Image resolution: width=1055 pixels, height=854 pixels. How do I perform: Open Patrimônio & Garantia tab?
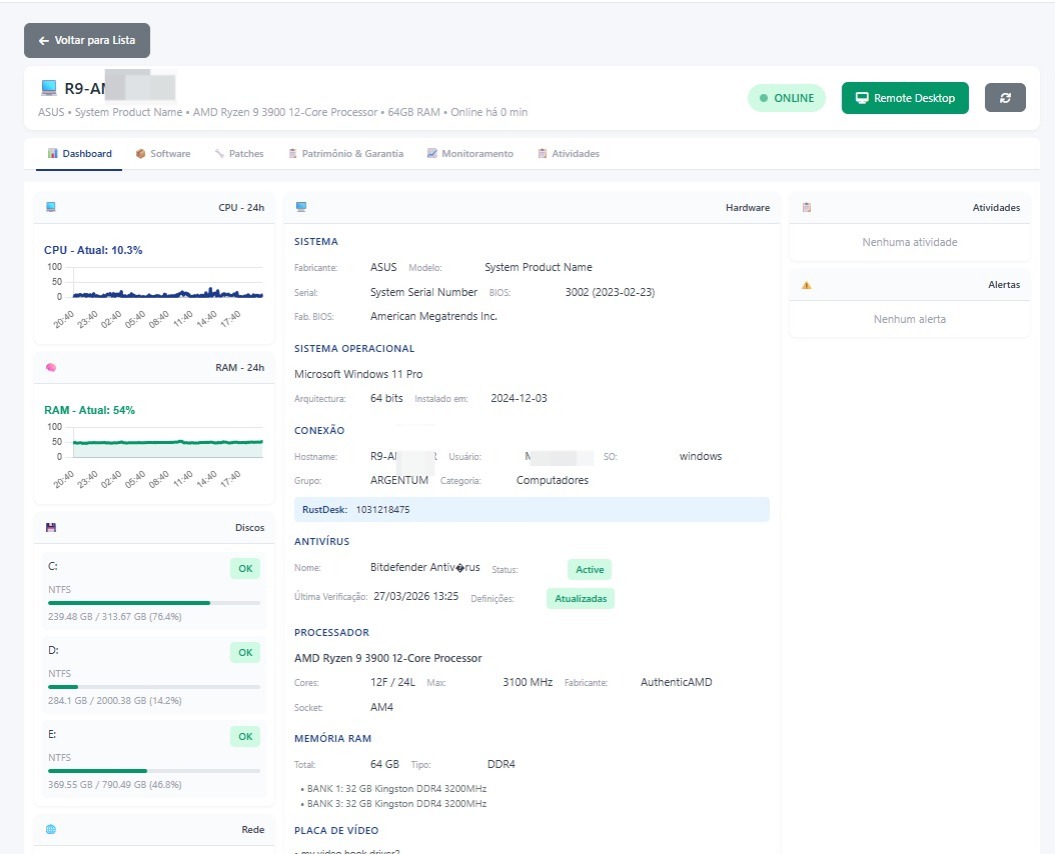tap(346, 153)
